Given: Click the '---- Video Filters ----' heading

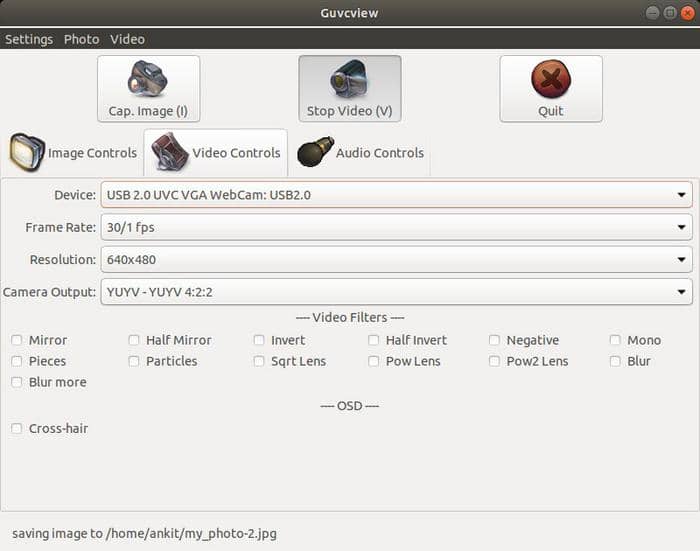Looking at the screenshot, I should click(x=350, y=317).
